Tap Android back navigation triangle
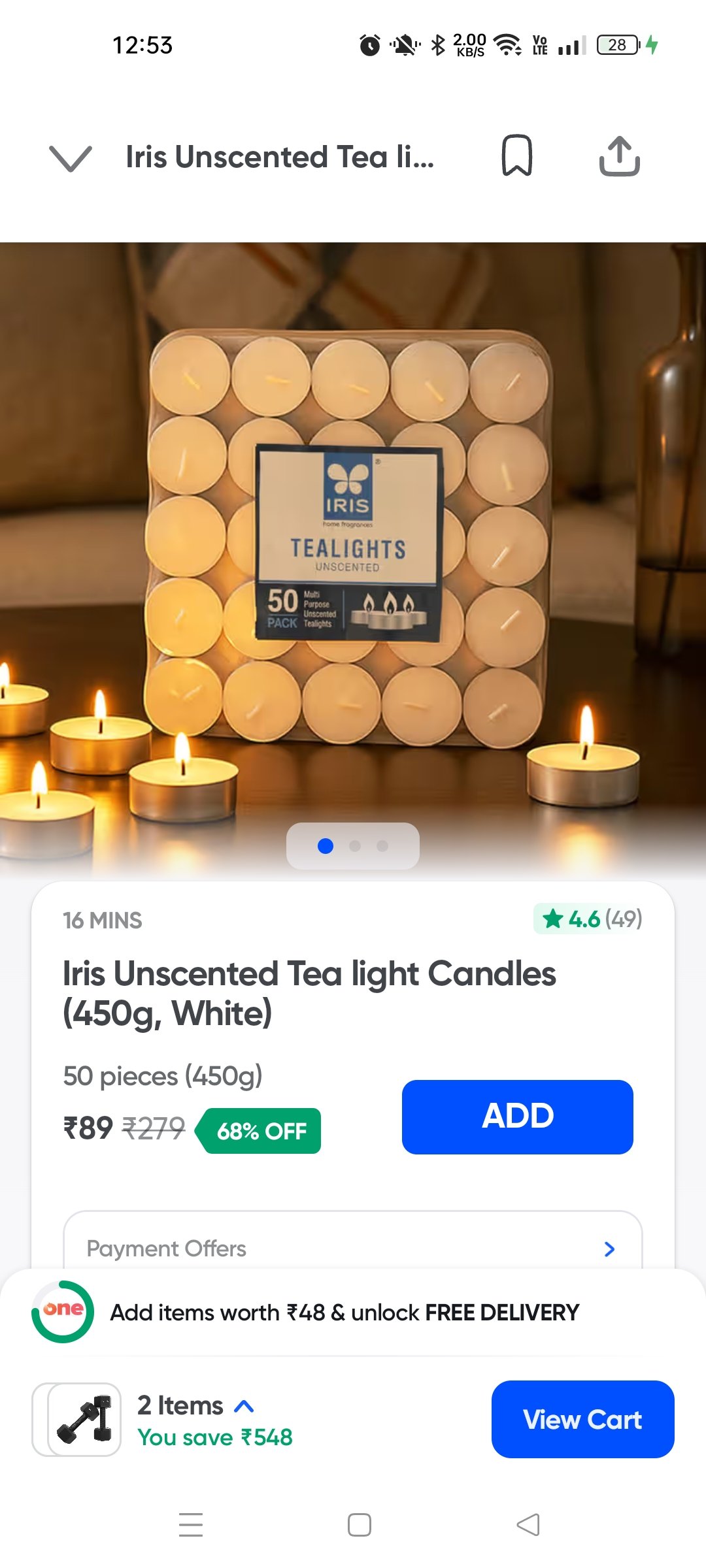The height and width of the screenshot is (1568, 706). [528, 1525]
